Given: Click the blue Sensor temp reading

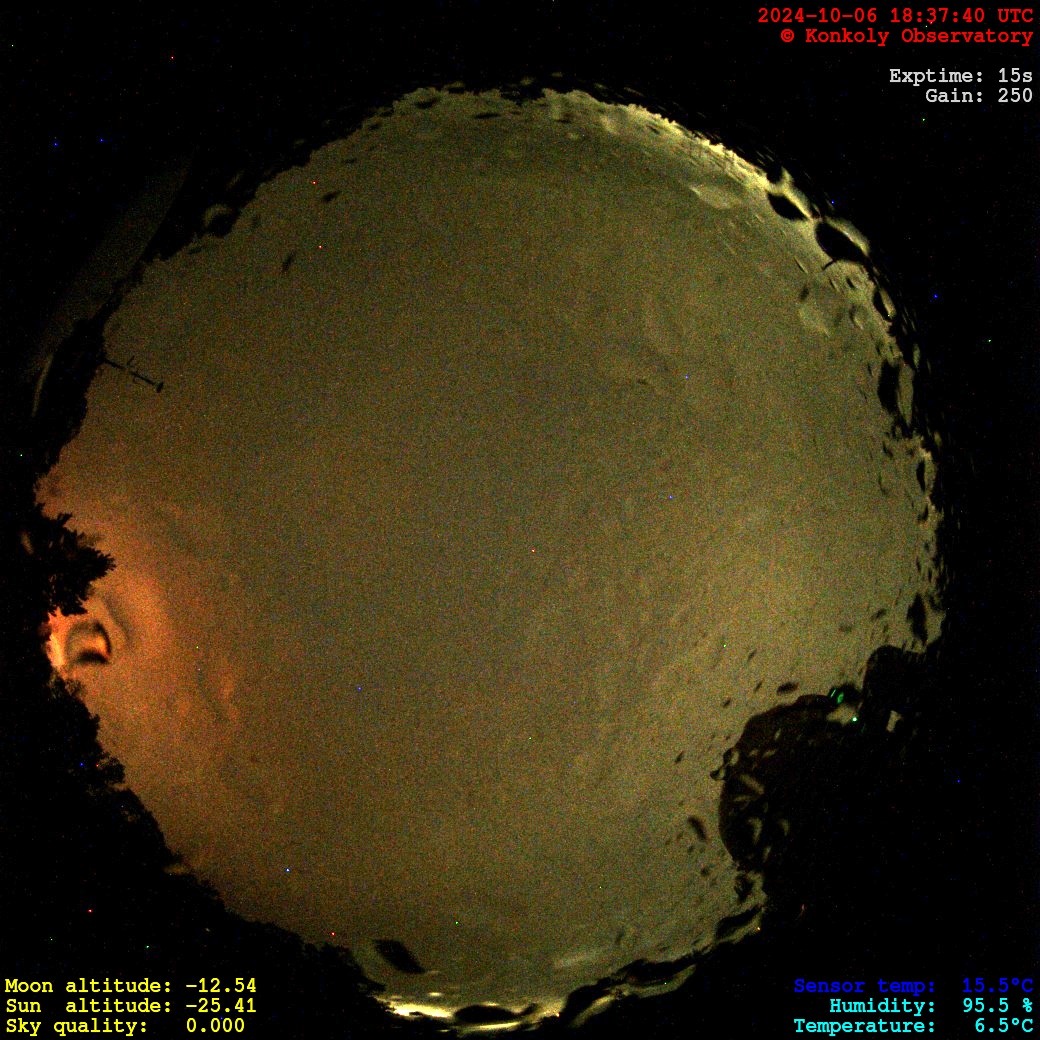Looking at the screenshot, I should click(x=913, y=986).
